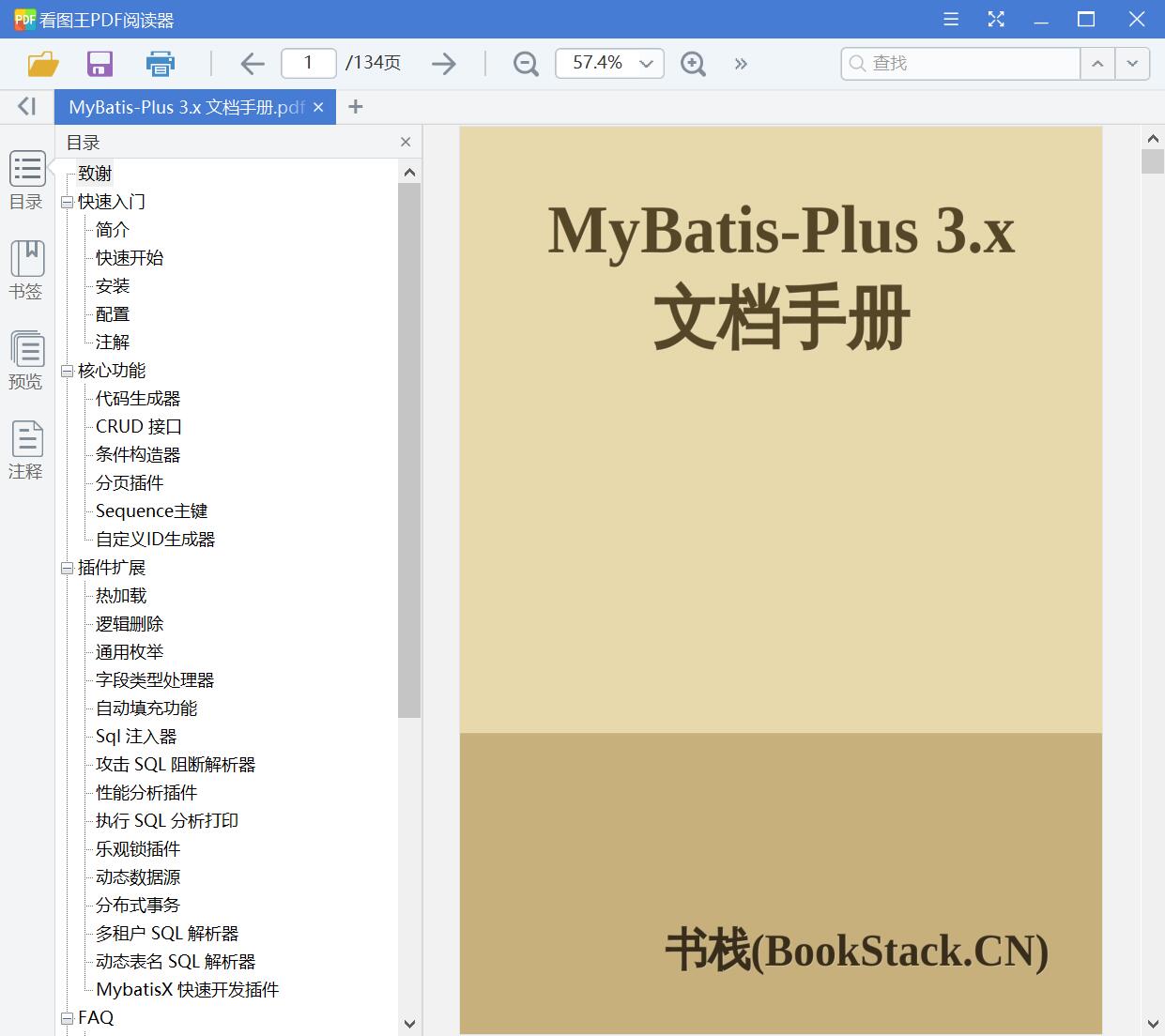Open the 书签 bookmarks panel

coord(27,270)
